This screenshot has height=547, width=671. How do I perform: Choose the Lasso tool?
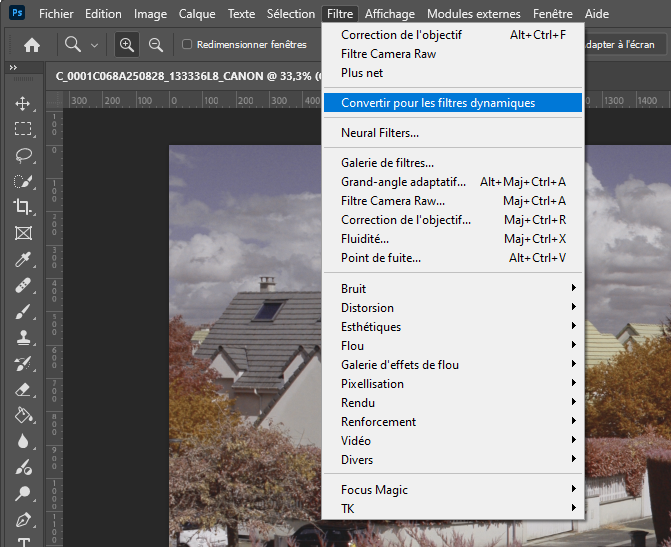(24, 156)
